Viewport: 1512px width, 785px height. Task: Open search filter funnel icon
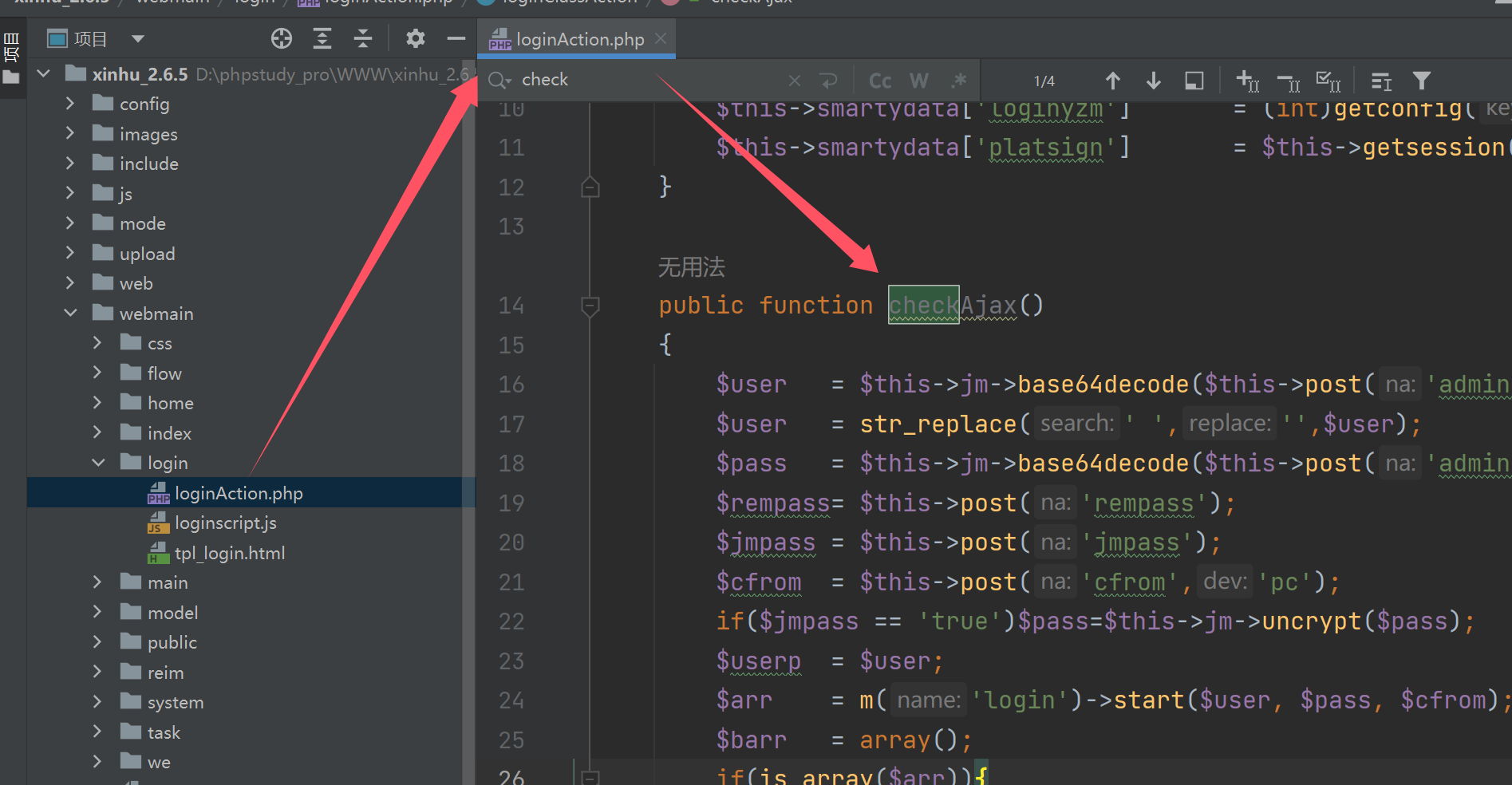click(x=1422, y=81)
